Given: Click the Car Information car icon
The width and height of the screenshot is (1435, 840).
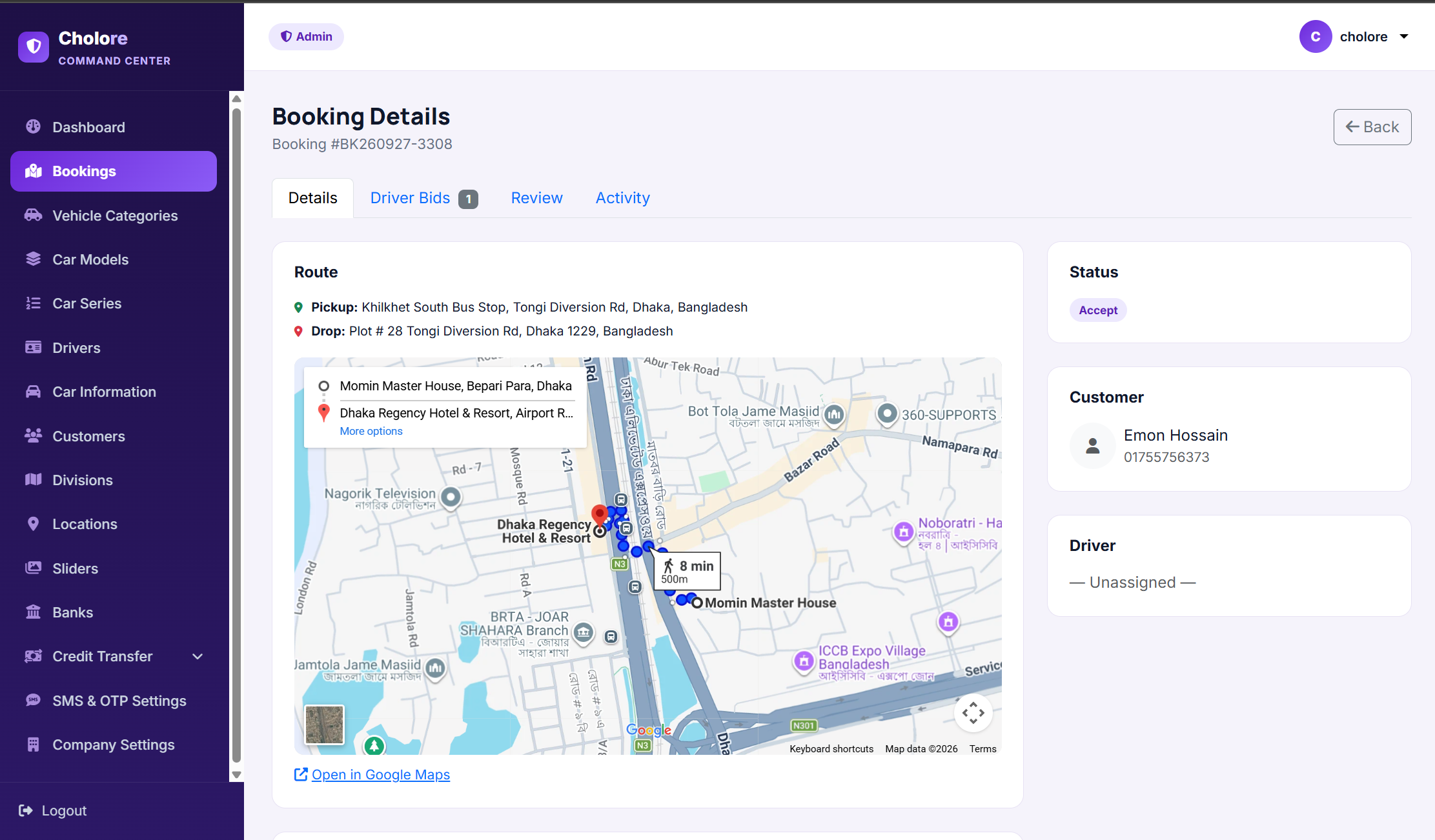Looking at the screenshot, I should pos(34,392).
